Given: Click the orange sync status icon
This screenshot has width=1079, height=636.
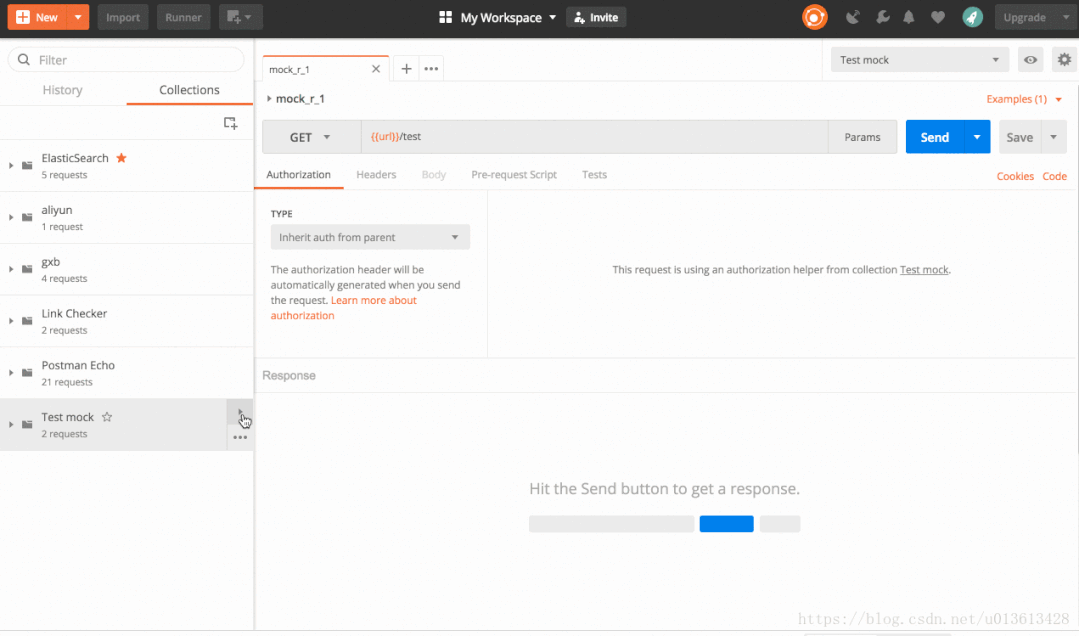Looking at the screenshot, I should pyautogui.click(x=815, y=17).
